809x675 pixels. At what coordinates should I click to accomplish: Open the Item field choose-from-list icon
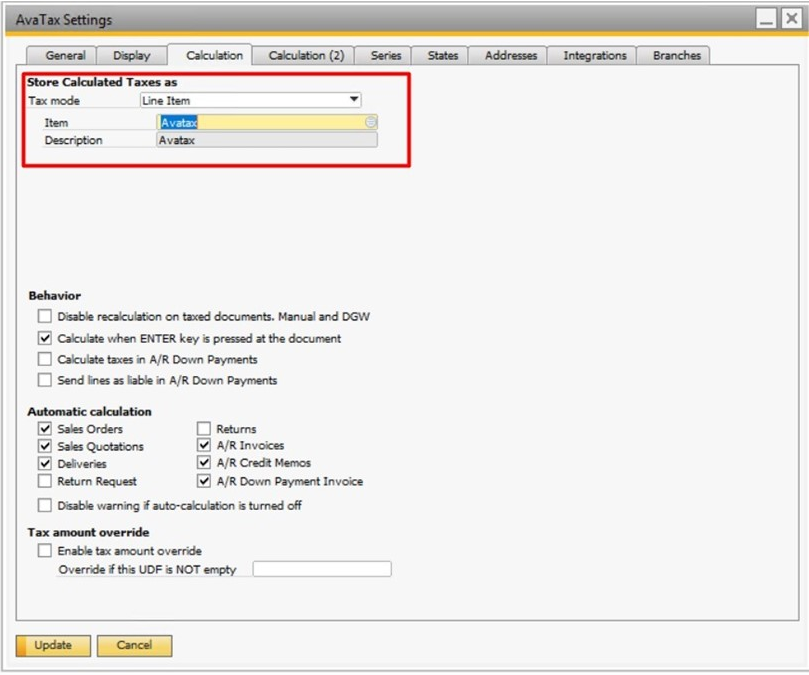(x=371, y=122)
